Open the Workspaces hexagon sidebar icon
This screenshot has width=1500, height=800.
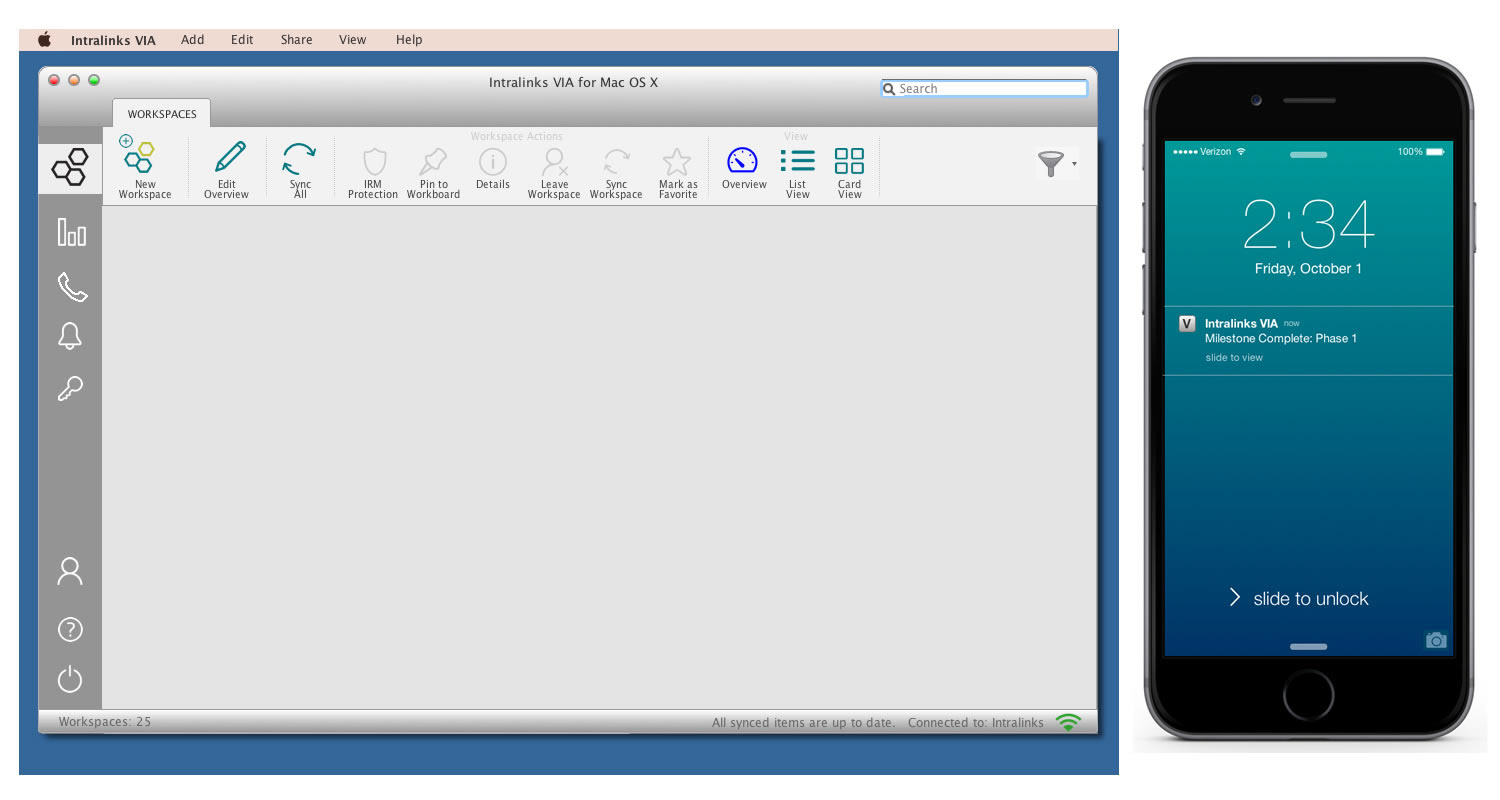[x=70, y=167]
